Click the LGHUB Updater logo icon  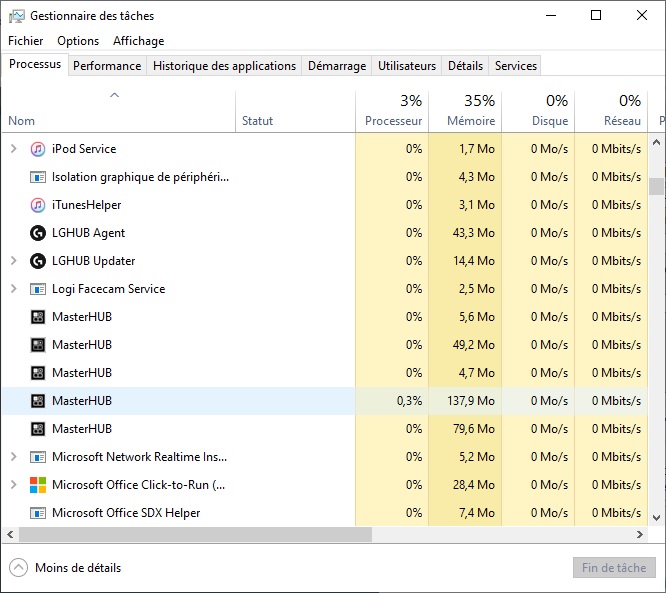click(38, 261)
